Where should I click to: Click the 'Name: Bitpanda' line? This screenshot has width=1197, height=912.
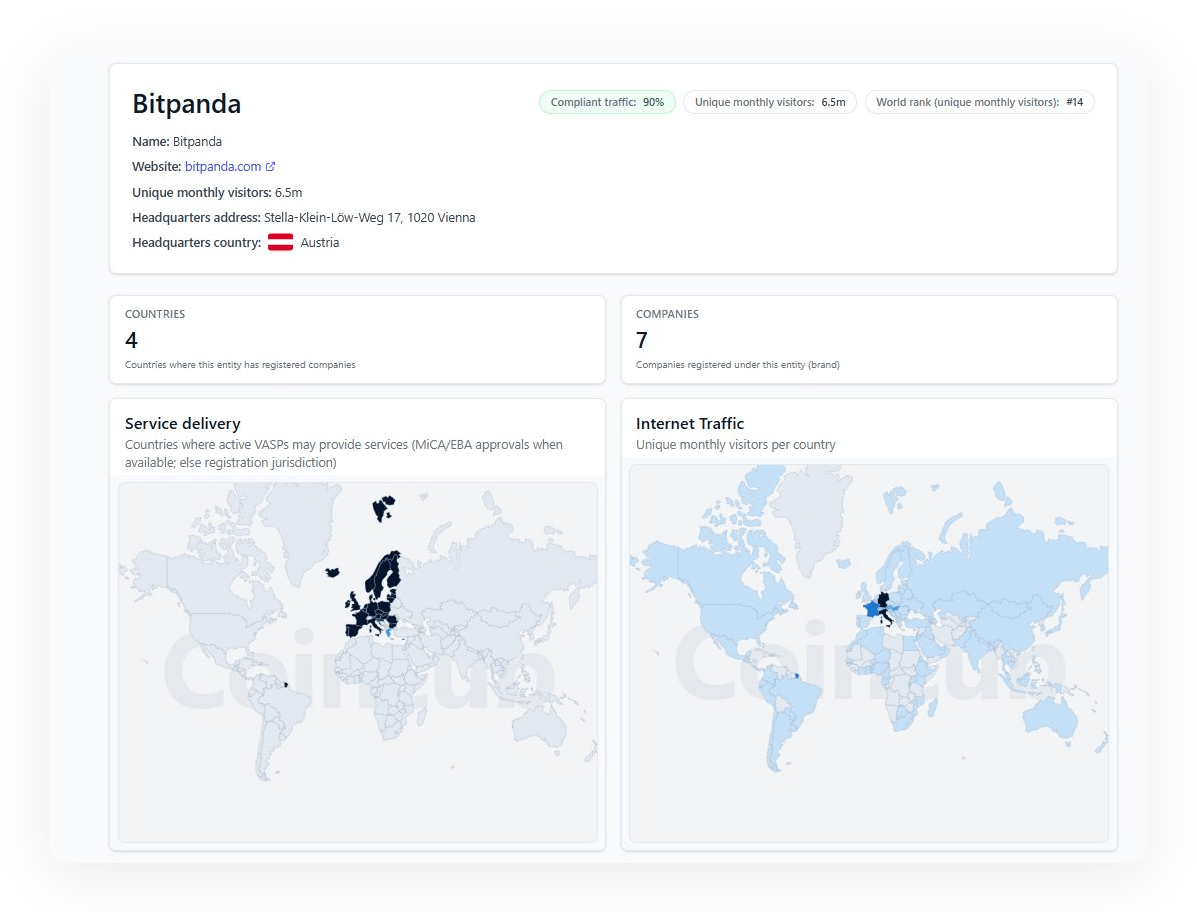click(x=177, y=141)
